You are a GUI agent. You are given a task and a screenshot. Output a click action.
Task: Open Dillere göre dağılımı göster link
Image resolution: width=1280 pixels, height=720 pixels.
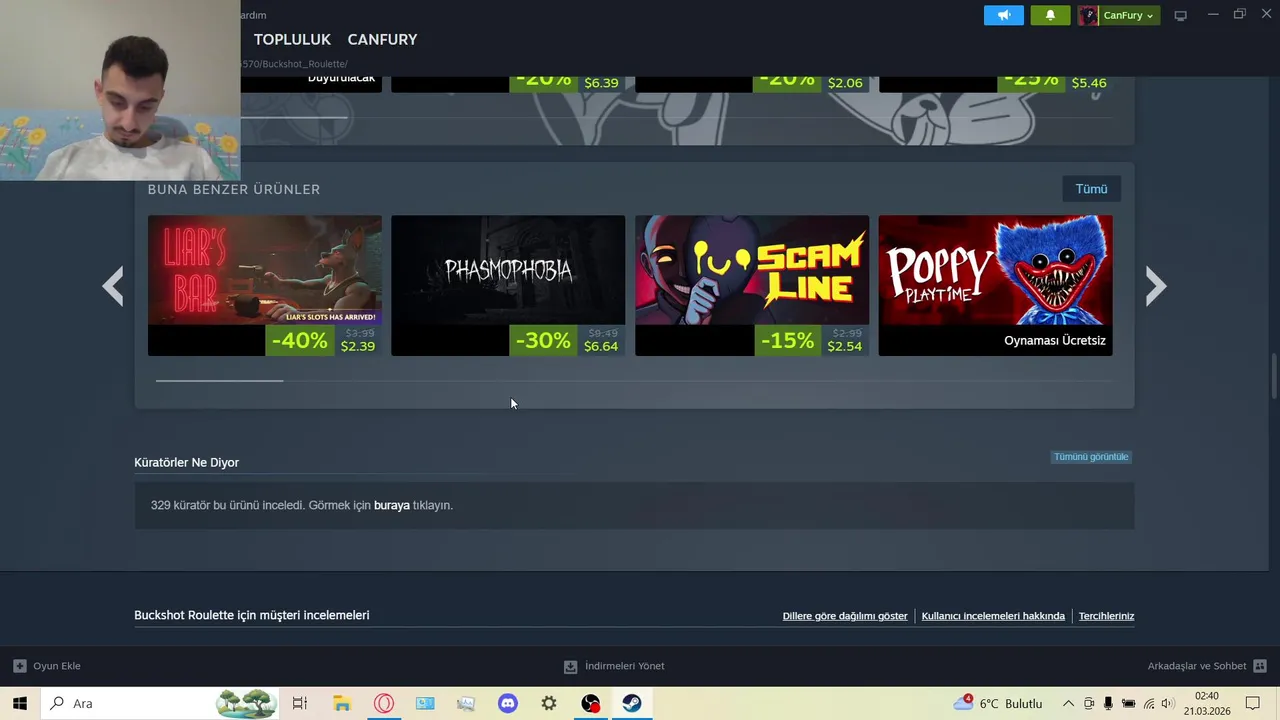click(x=845, y=616)
